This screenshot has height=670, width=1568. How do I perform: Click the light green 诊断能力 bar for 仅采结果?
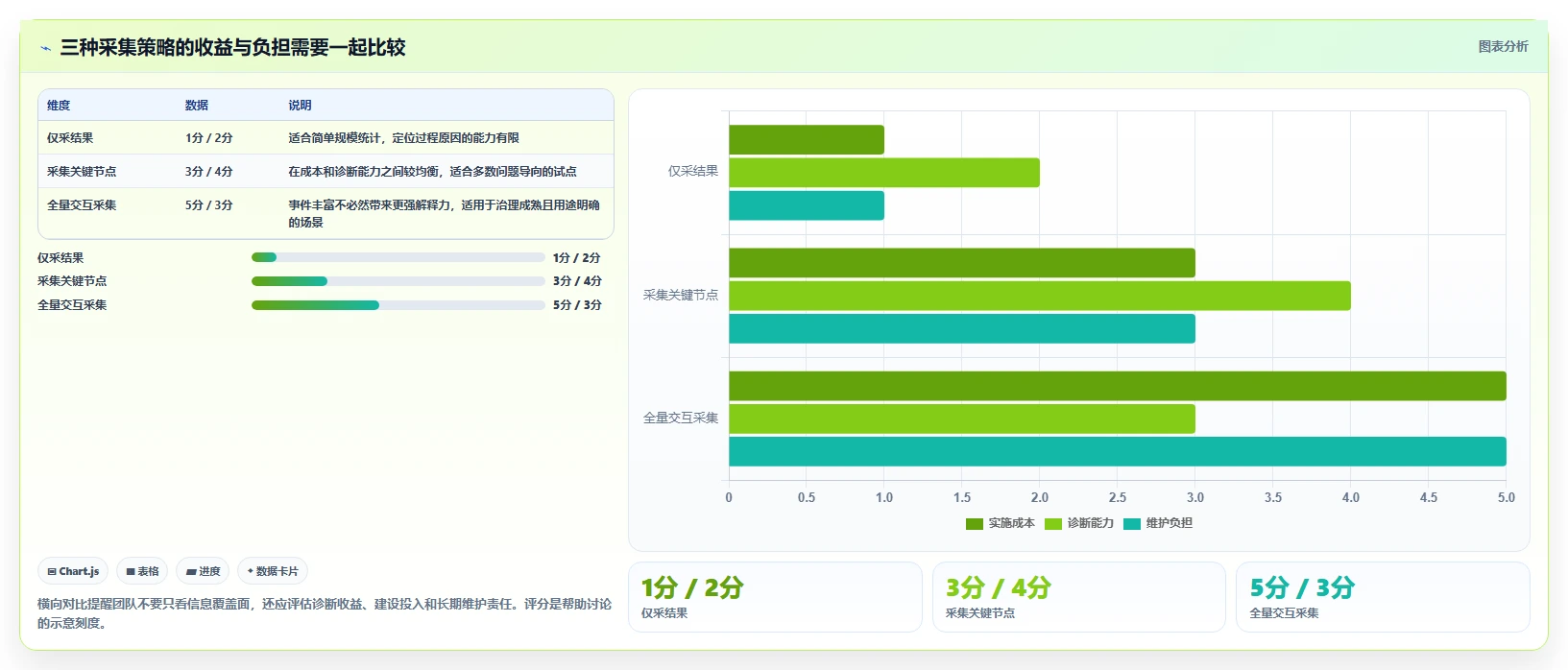(x=884, y=173)
